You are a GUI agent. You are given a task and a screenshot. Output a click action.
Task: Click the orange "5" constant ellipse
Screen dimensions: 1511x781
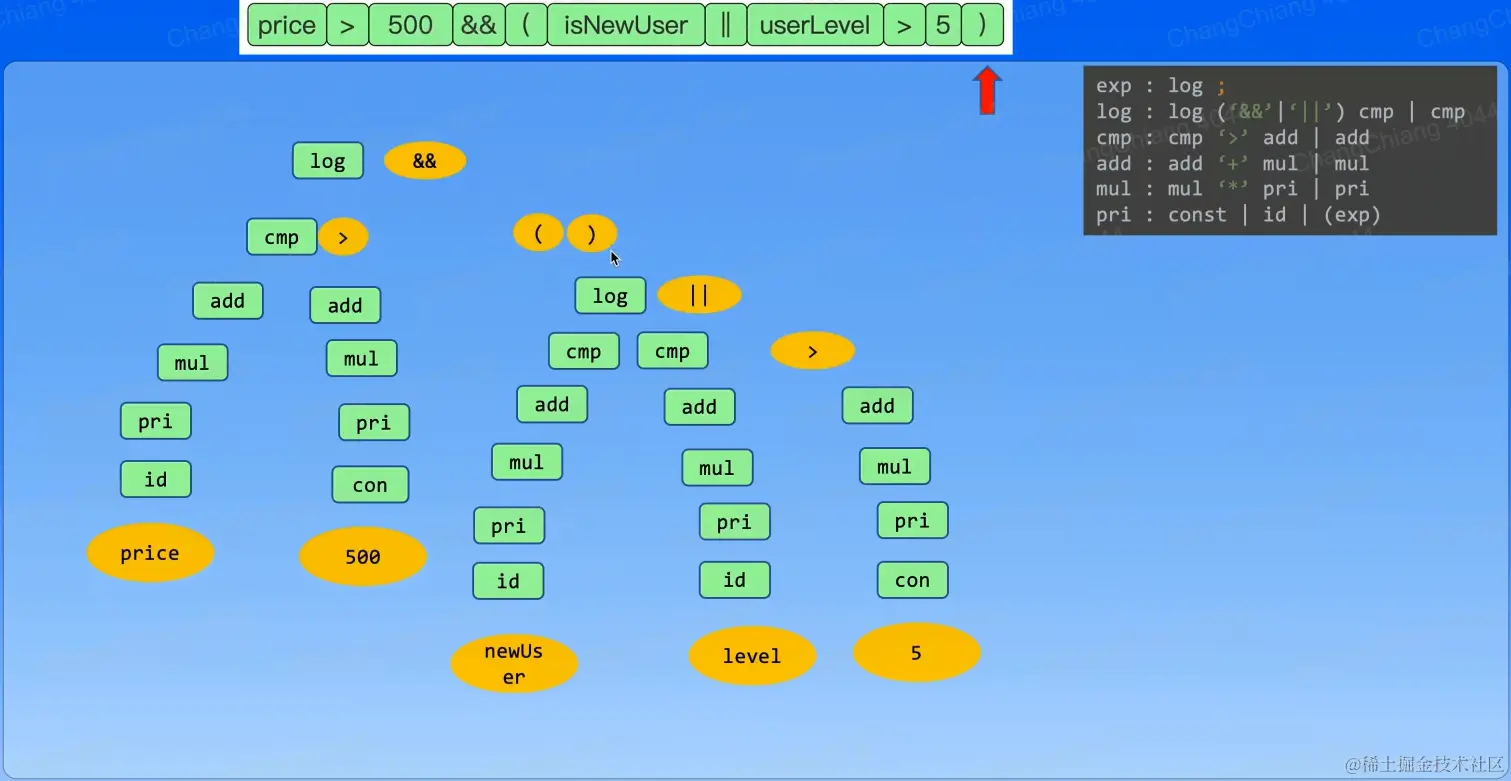[915, 652]
